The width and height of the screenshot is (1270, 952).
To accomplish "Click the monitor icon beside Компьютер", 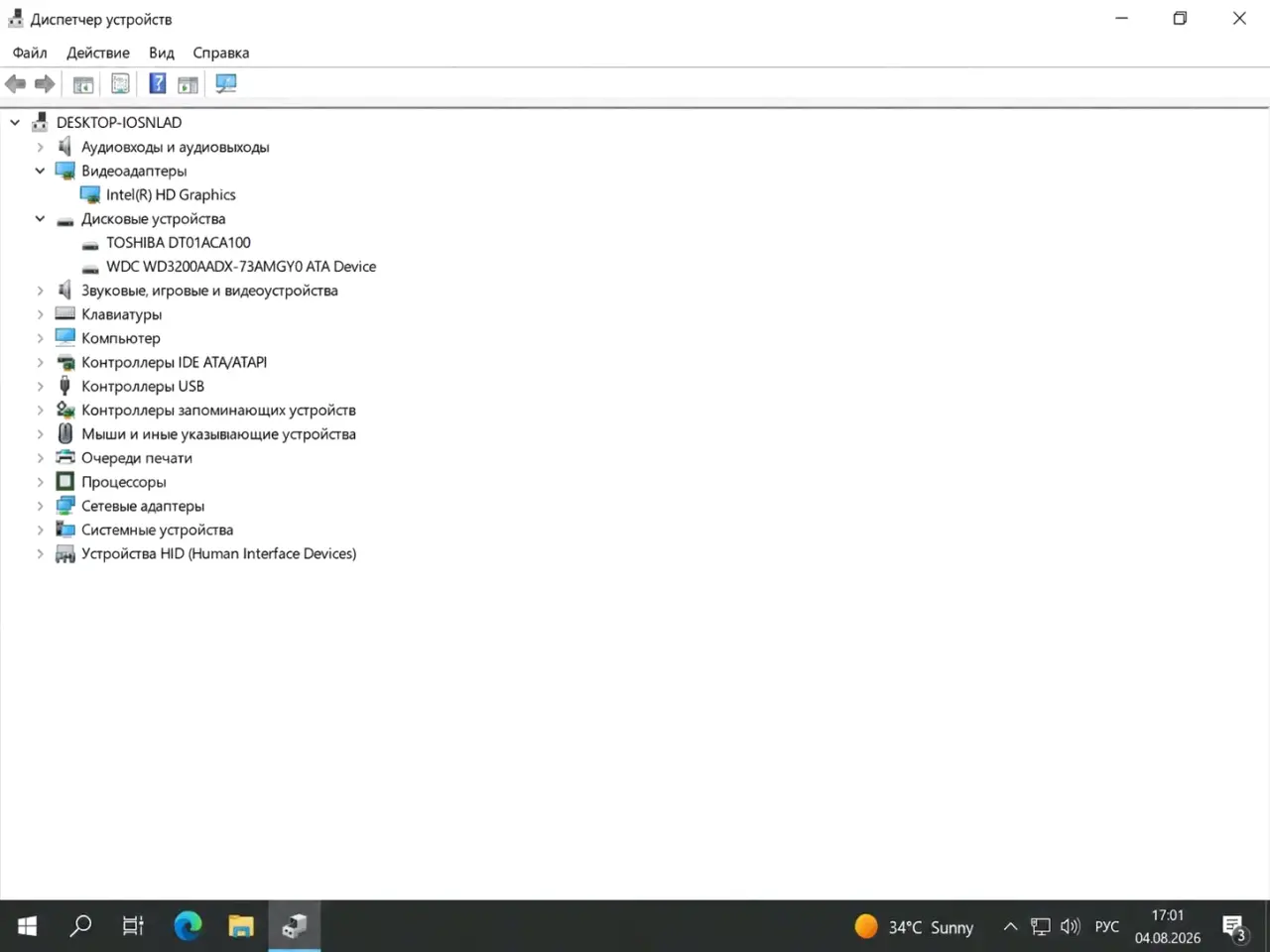I will pyautogui.click(x=64, y=337).
